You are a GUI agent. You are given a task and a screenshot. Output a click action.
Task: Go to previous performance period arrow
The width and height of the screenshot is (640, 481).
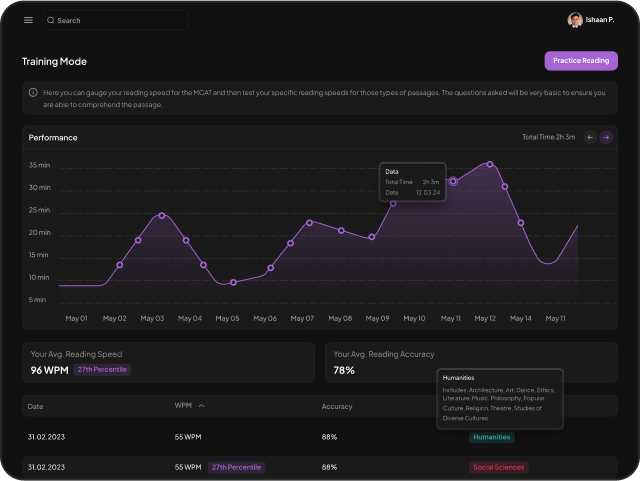pyautogui.click(x=590, y=137)
